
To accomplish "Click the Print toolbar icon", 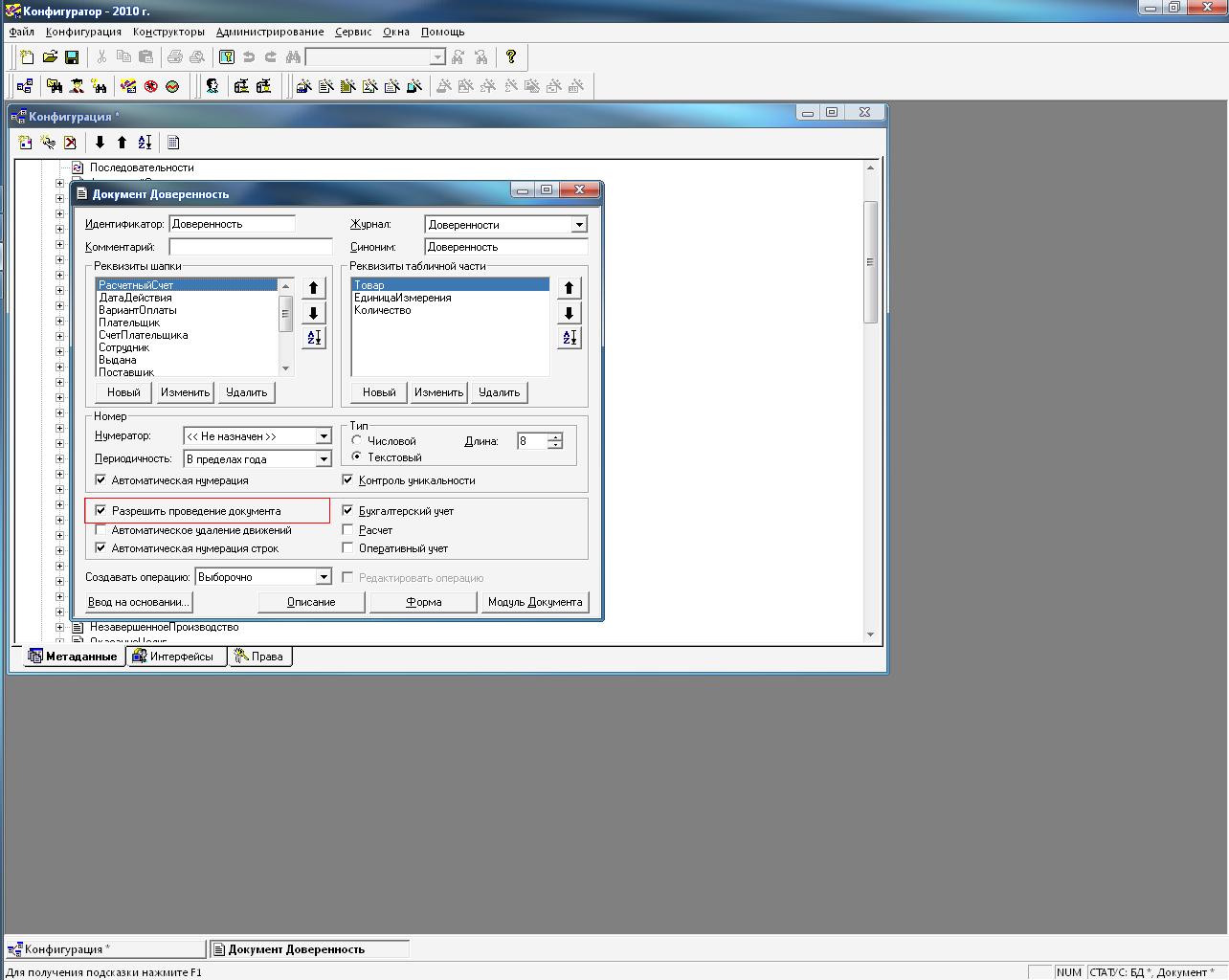I will coord(175,57).
